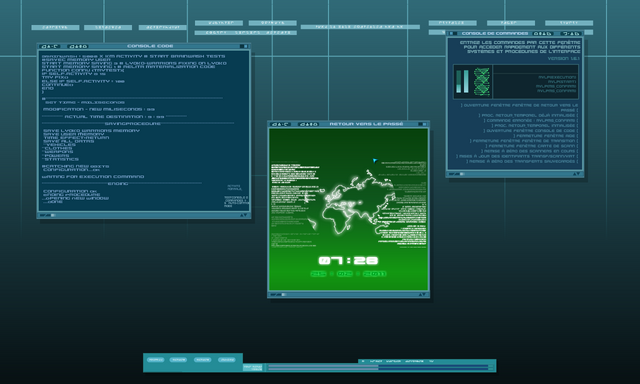Viewport: 640px width, 384px height.
Task: Select log entry 'FERMETURE FENÊTRE CARTE DE SCANN'
Action: [x=532, y=146]
